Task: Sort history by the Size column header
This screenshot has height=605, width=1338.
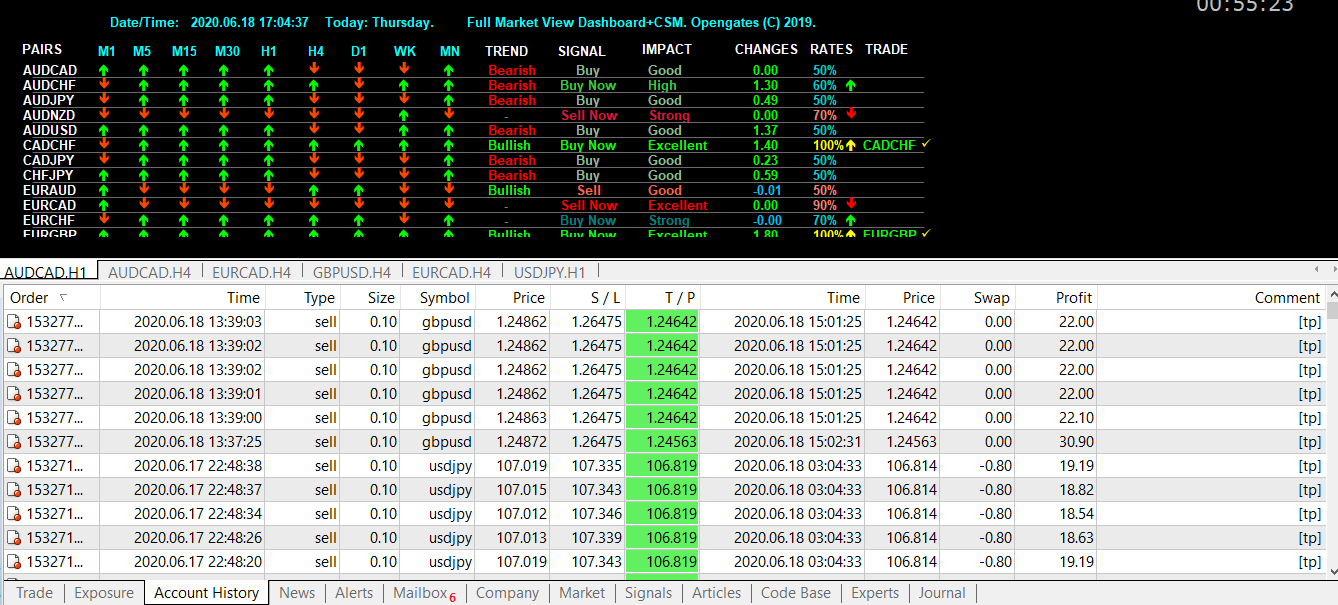Action: click(370, 297)
